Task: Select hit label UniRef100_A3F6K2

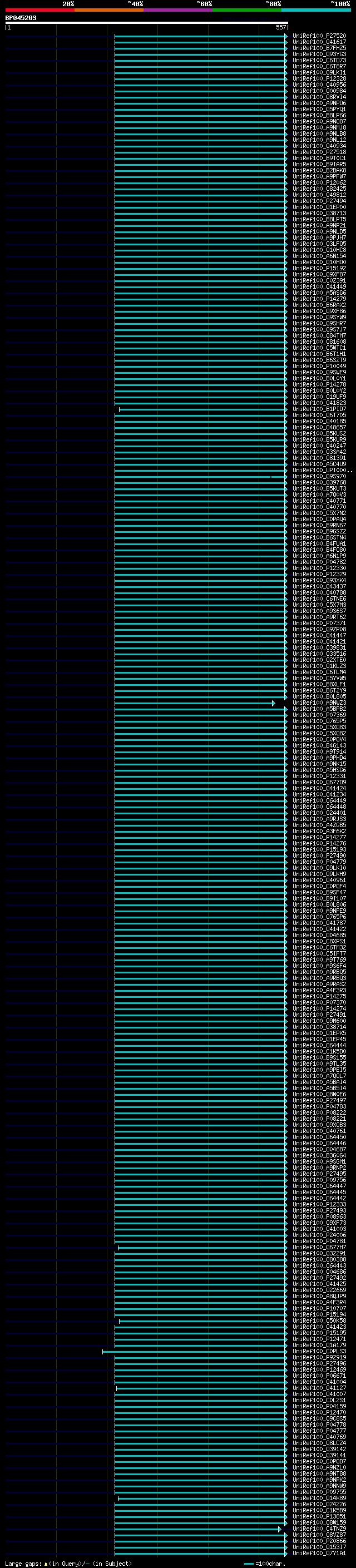Action: tap(319, 832)
